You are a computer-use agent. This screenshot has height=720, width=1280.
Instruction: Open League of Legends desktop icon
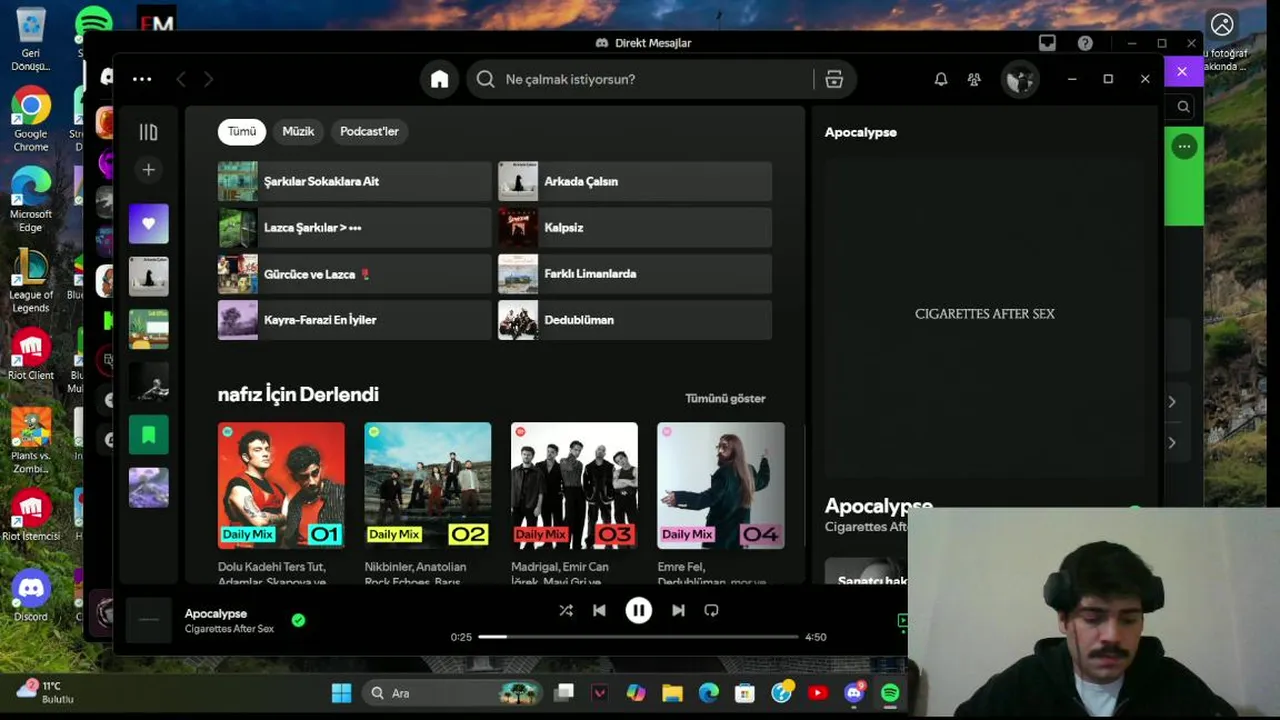(x=31, y=281)
